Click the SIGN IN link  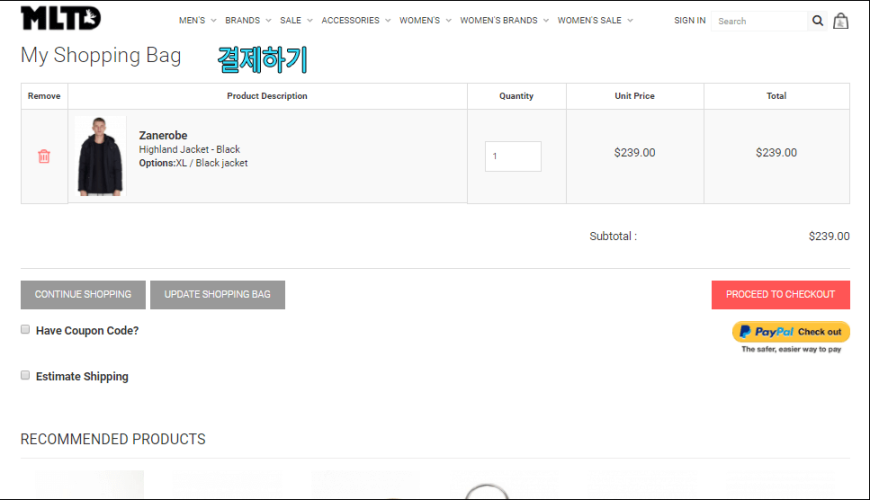(690, 21)
